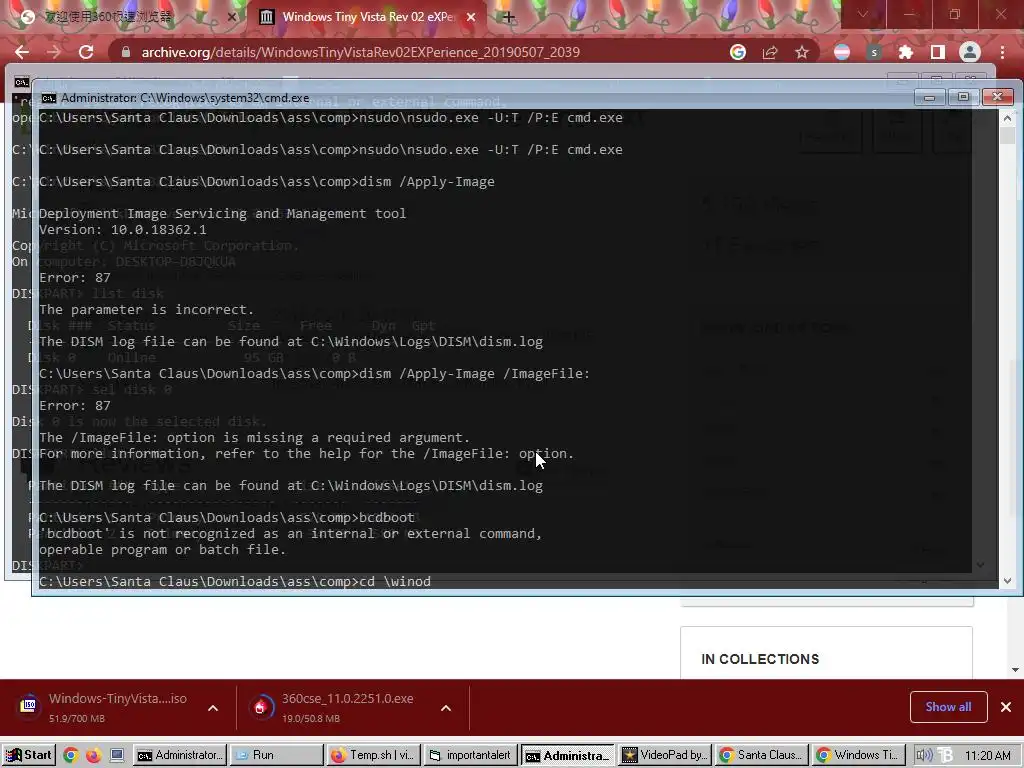Click IN COLLECTIONS heading on page
The image size is (1024, 768).
point(760,659)
